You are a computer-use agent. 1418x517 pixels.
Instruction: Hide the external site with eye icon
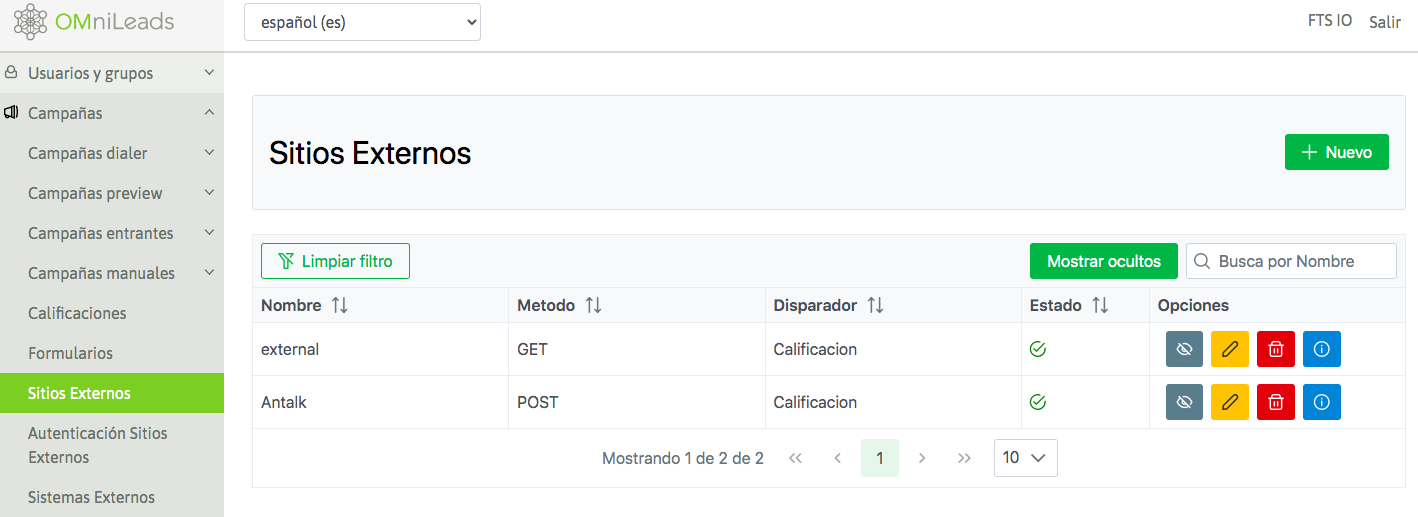point(1184,349)
